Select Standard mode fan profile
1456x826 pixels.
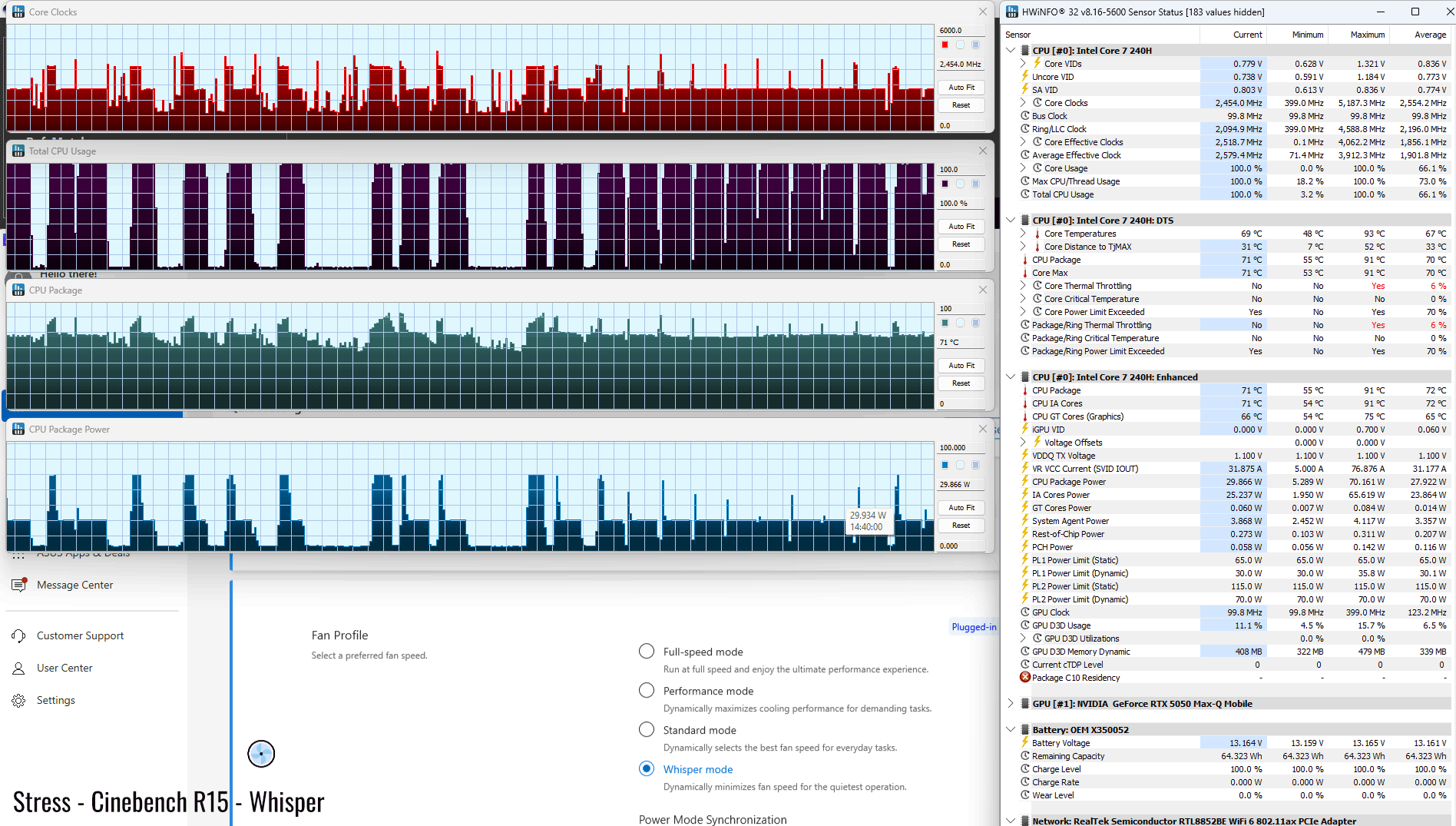pos(647,730)
